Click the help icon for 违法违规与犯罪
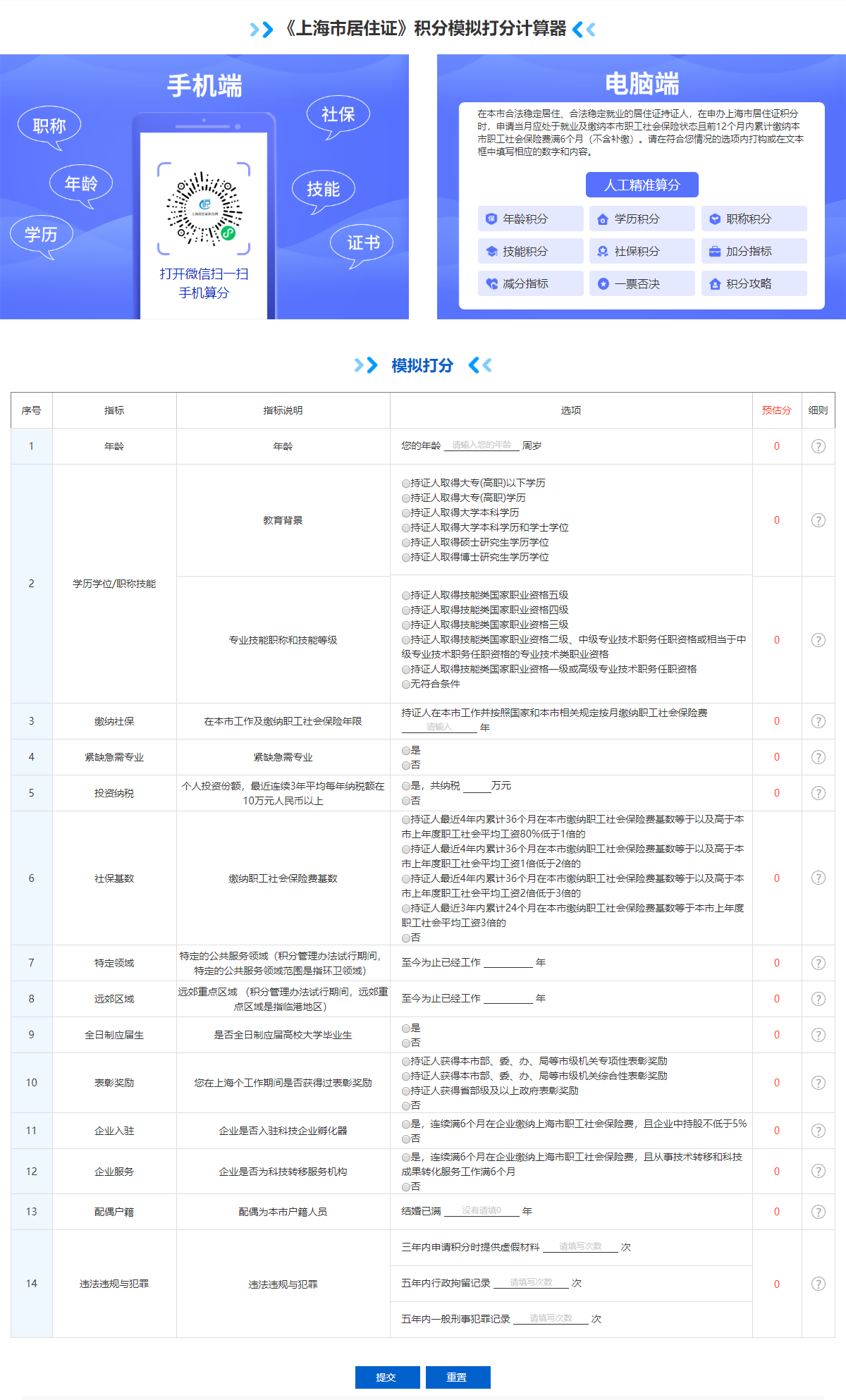 tap(818, 1284)
